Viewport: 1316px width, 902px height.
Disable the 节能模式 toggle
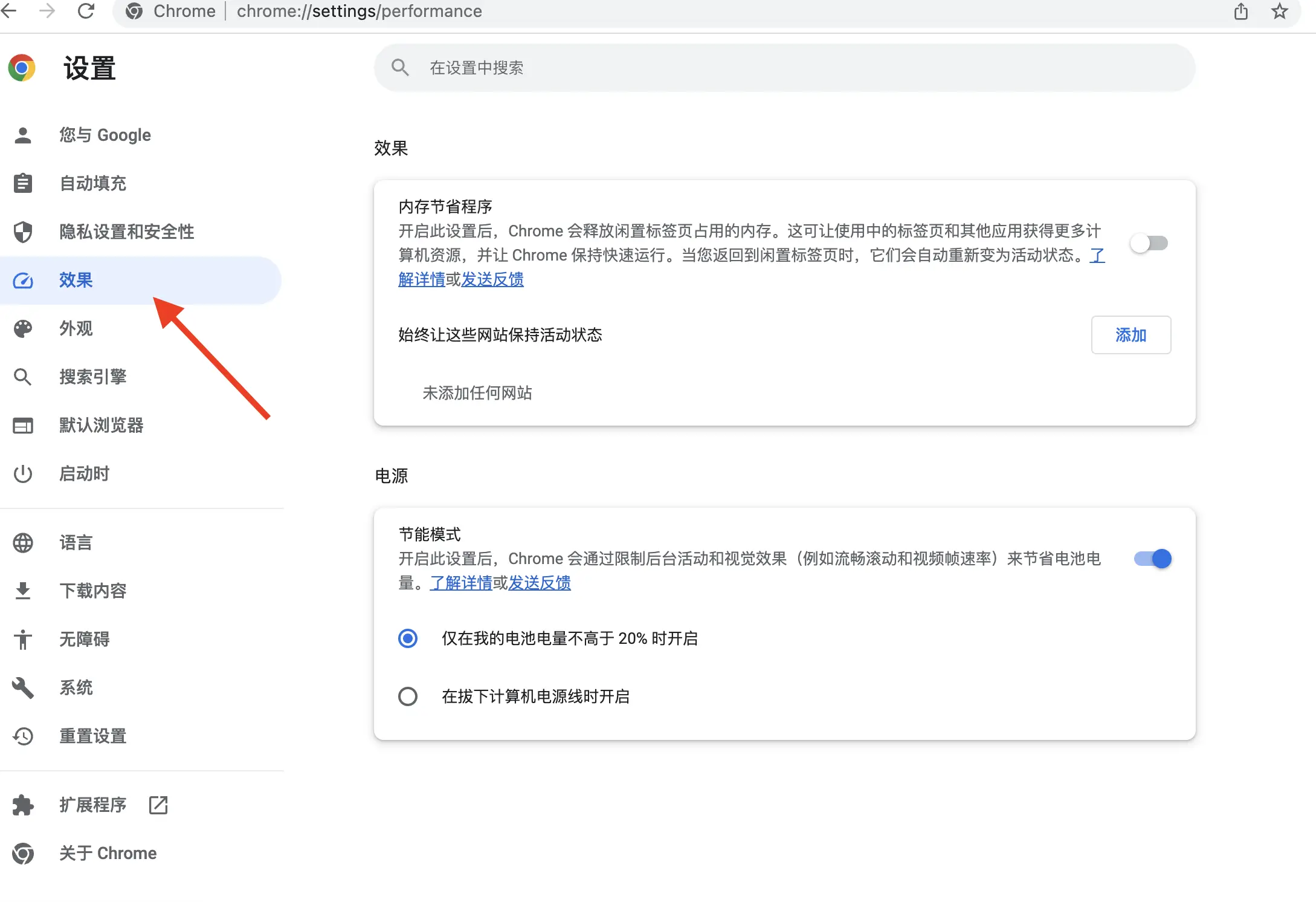tap(1152, 559)
